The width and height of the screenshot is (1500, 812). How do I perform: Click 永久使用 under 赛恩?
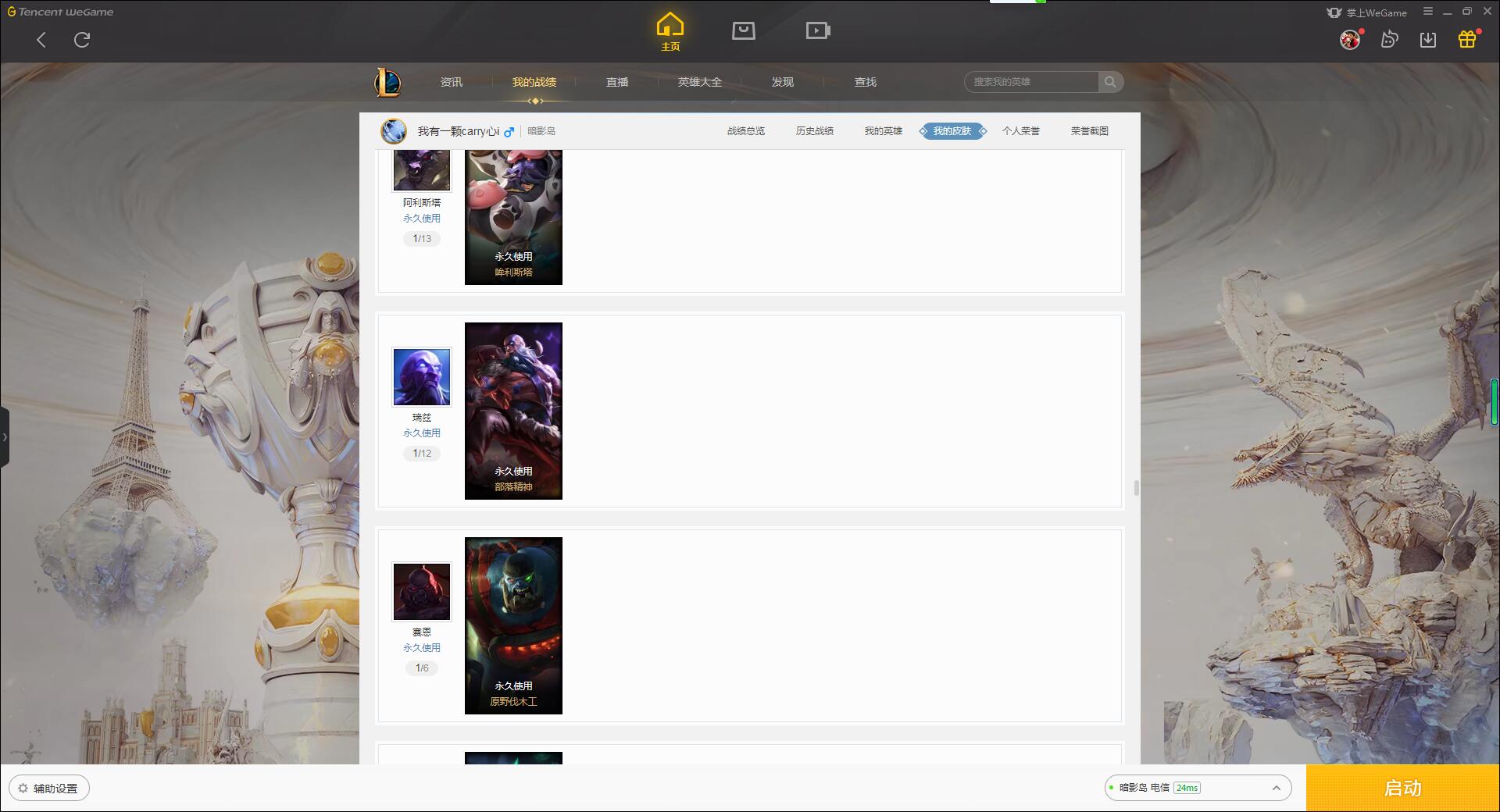(422, 648)
